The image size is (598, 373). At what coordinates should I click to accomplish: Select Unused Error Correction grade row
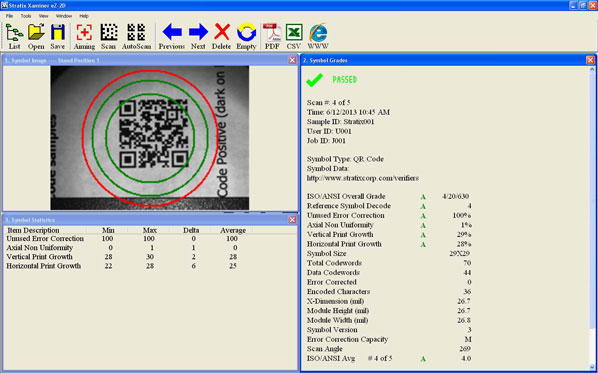[x=389, y=215]
